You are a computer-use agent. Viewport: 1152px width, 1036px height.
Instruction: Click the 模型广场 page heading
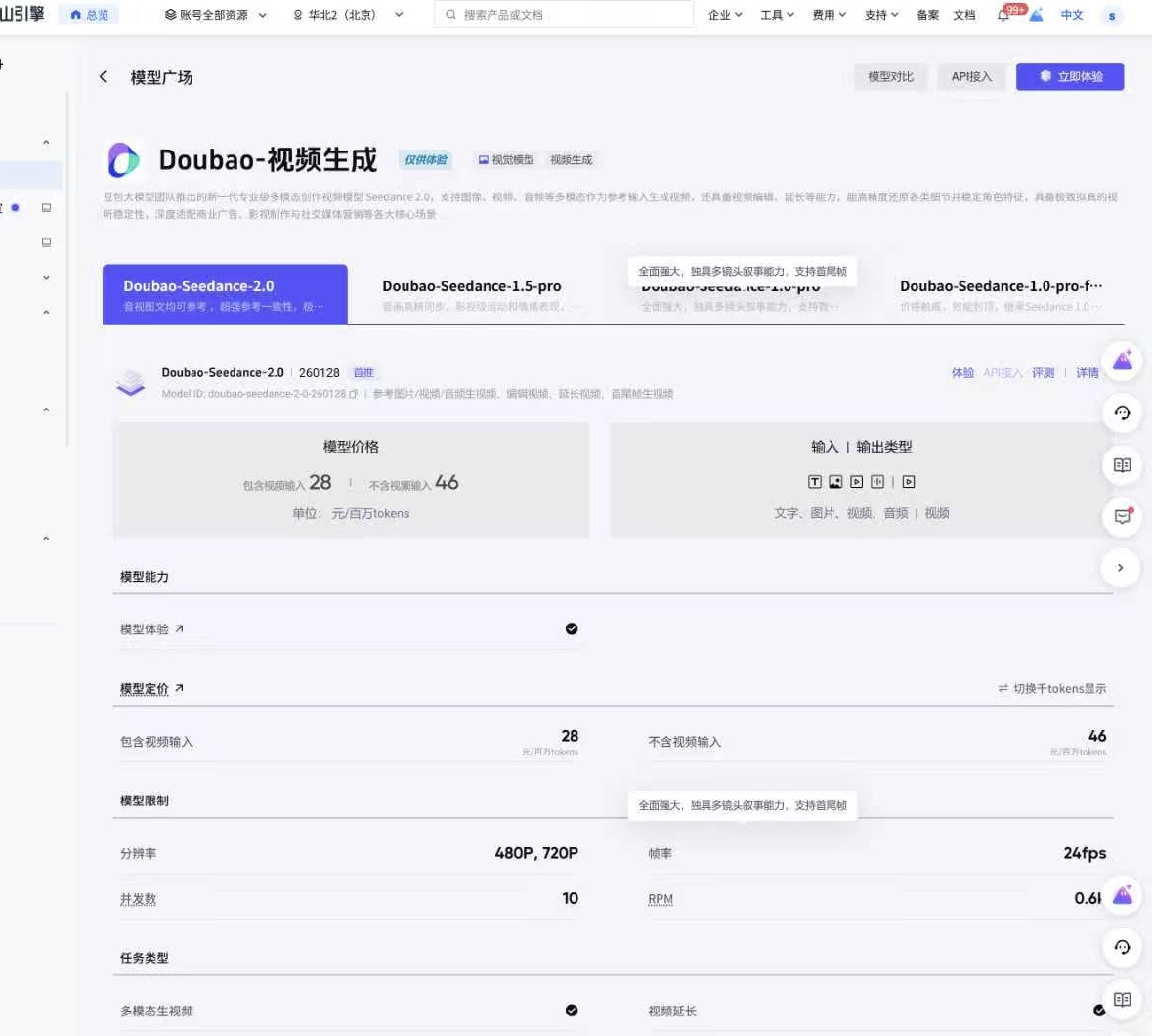click(x=161, y=78)
